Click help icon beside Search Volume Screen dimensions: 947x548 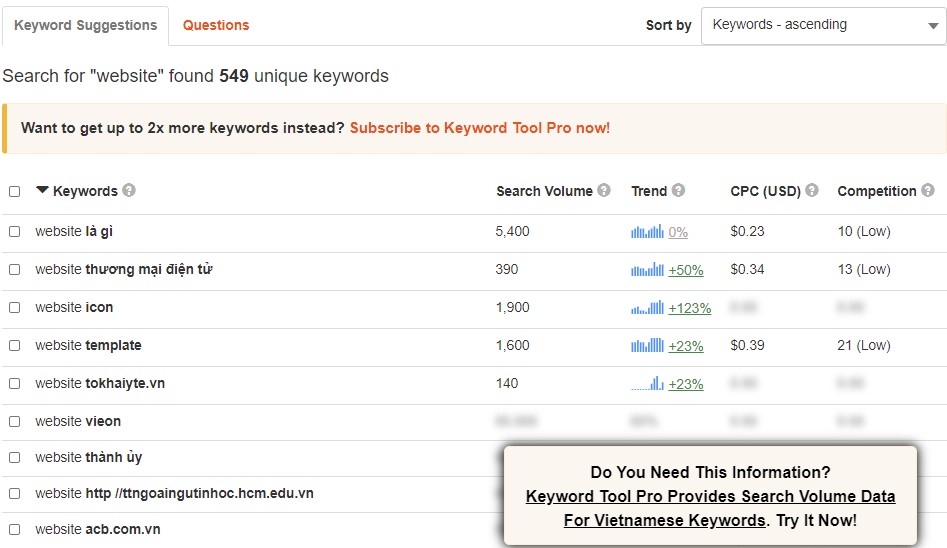(604, 191)
